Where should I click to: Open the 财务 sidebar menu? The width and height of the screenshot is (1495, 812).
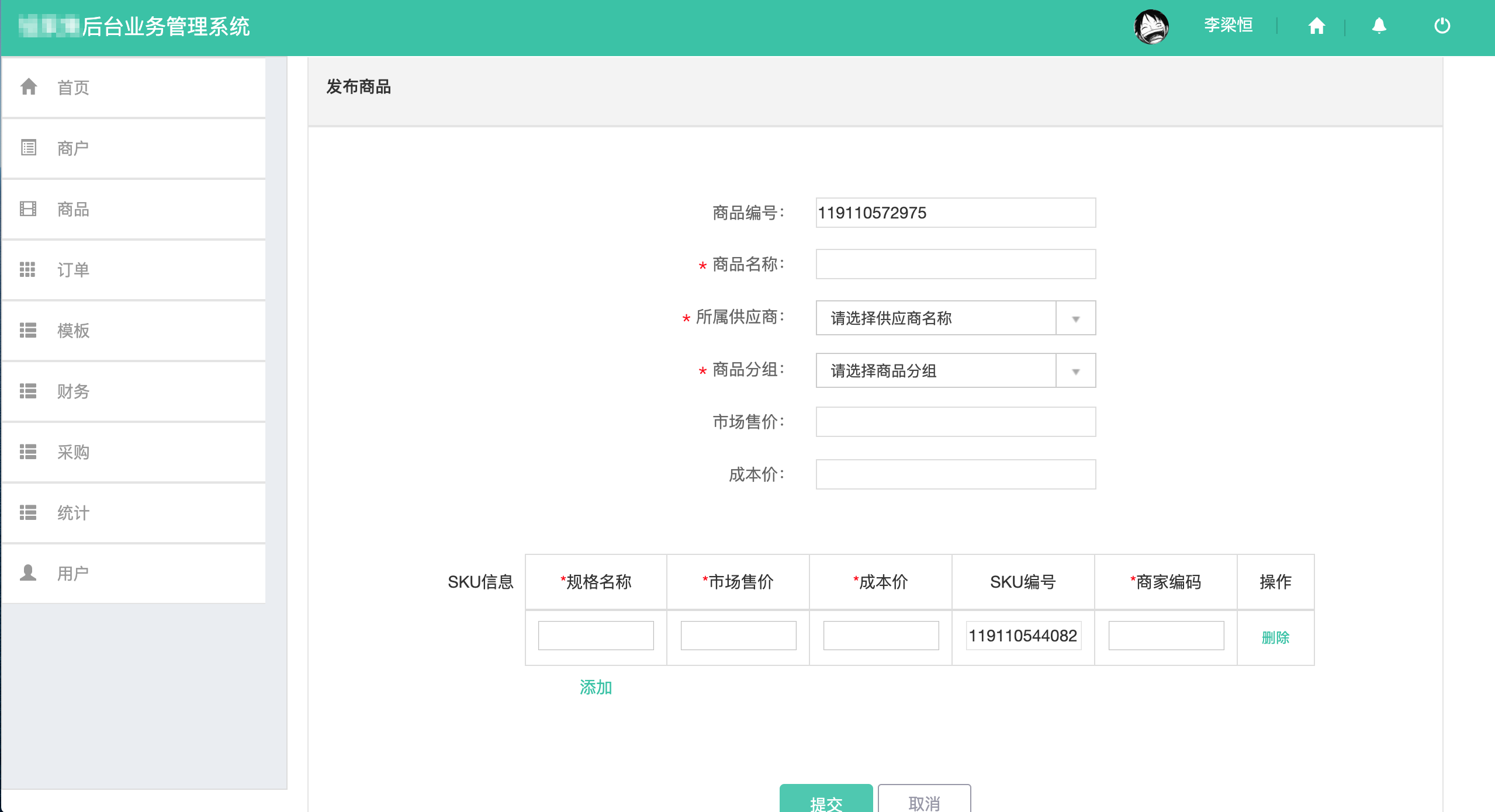click(134, 391)
